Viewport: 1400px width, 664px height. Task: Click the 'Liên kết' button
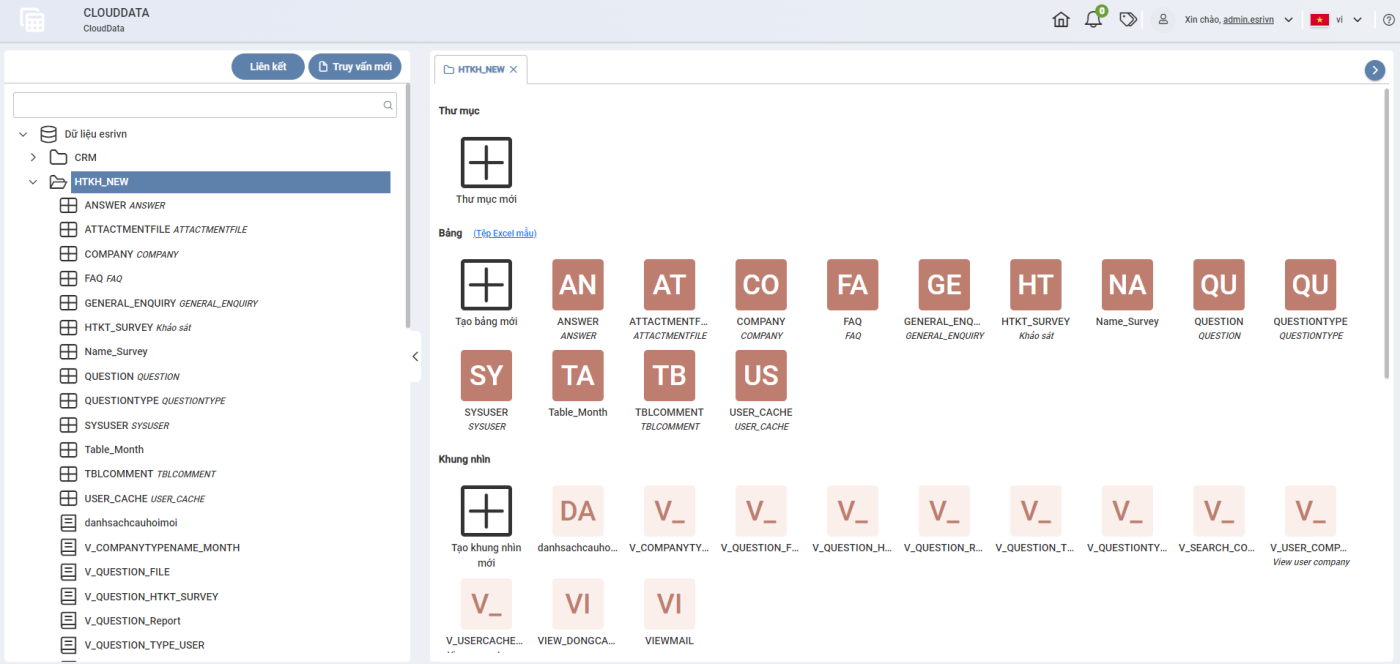pos(268,67)
